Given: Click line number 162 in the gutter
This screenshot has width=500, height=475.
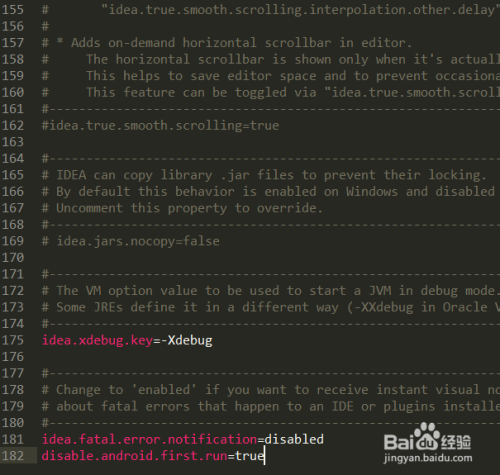Looking at the screenshot, I should (13, 126).
